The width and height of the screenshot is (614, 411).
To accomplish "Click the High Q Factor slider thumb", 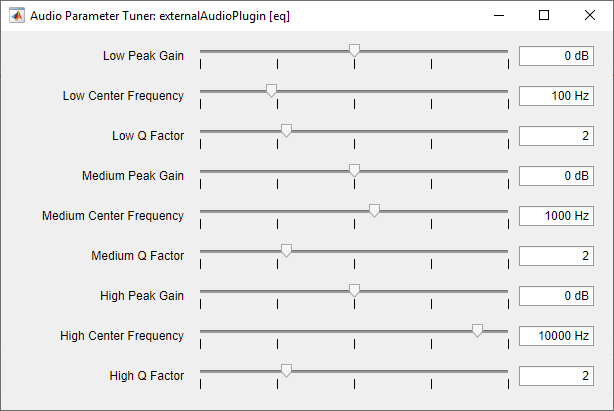I will point(286,370).
